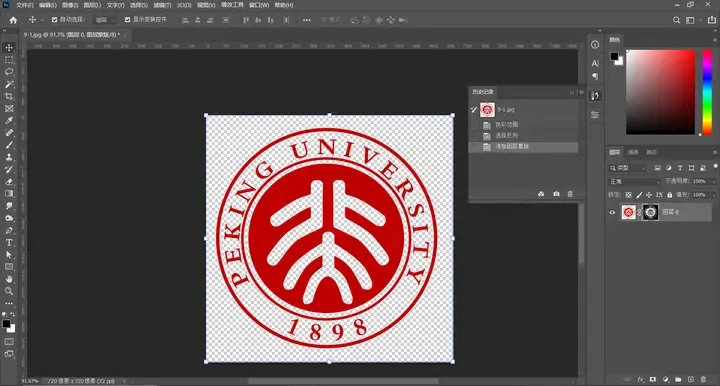Select the Zoom tool in the toolbox
The height and width of the screenshot is (386, 720).
[x=9, y=291]
